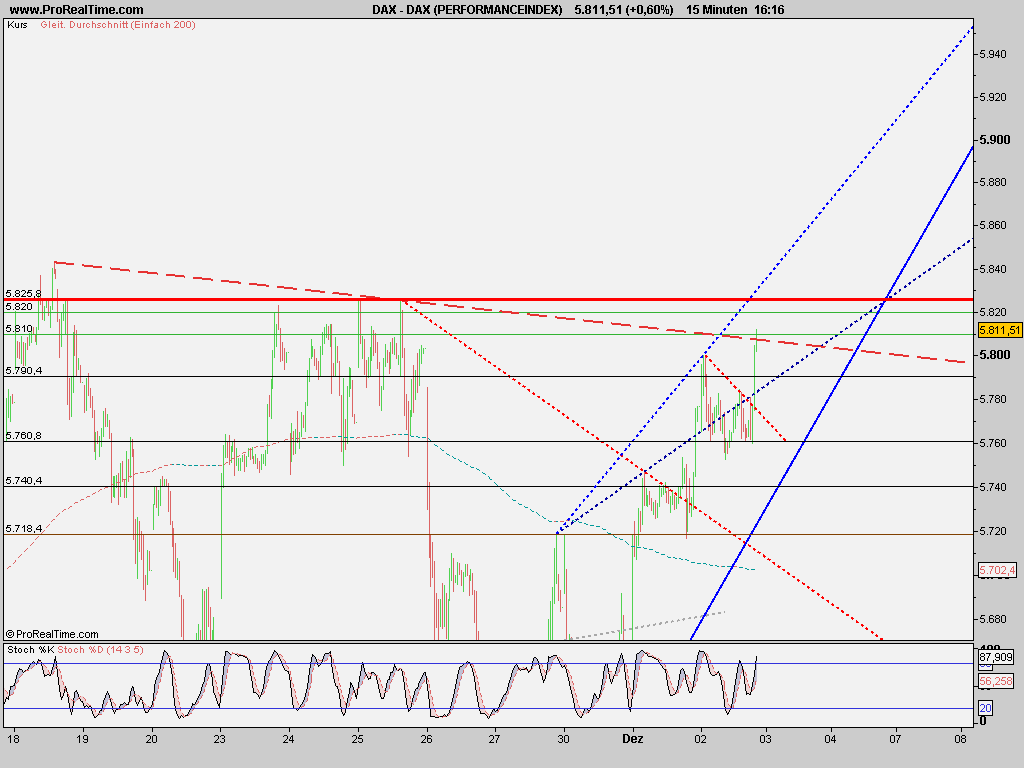Click the 5.740 price axis tick
Screen dimensions: 1024x768
click(993, 487)
